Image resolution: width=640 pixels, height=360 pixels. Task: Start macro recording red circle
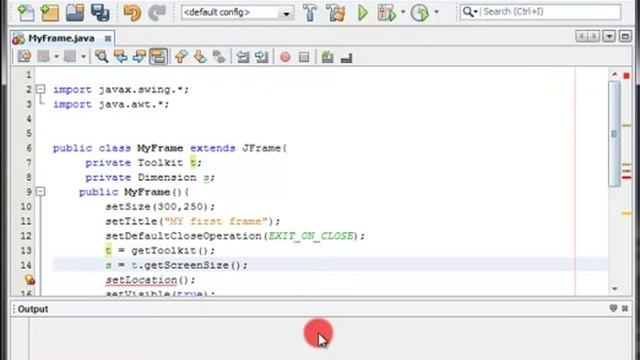[x=285, y=57]
